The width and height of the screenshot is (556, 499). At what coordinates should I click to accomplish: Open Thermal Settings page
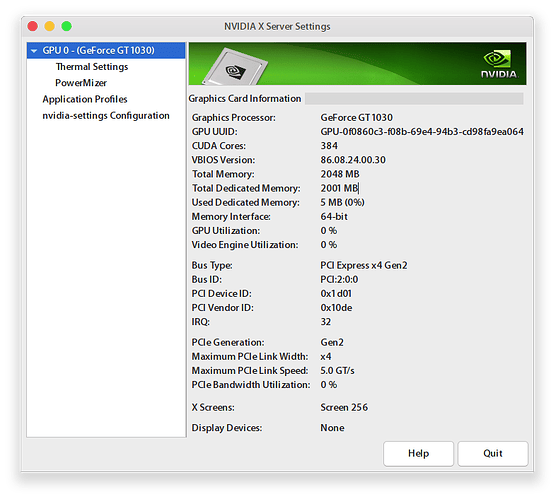point(92,67)
